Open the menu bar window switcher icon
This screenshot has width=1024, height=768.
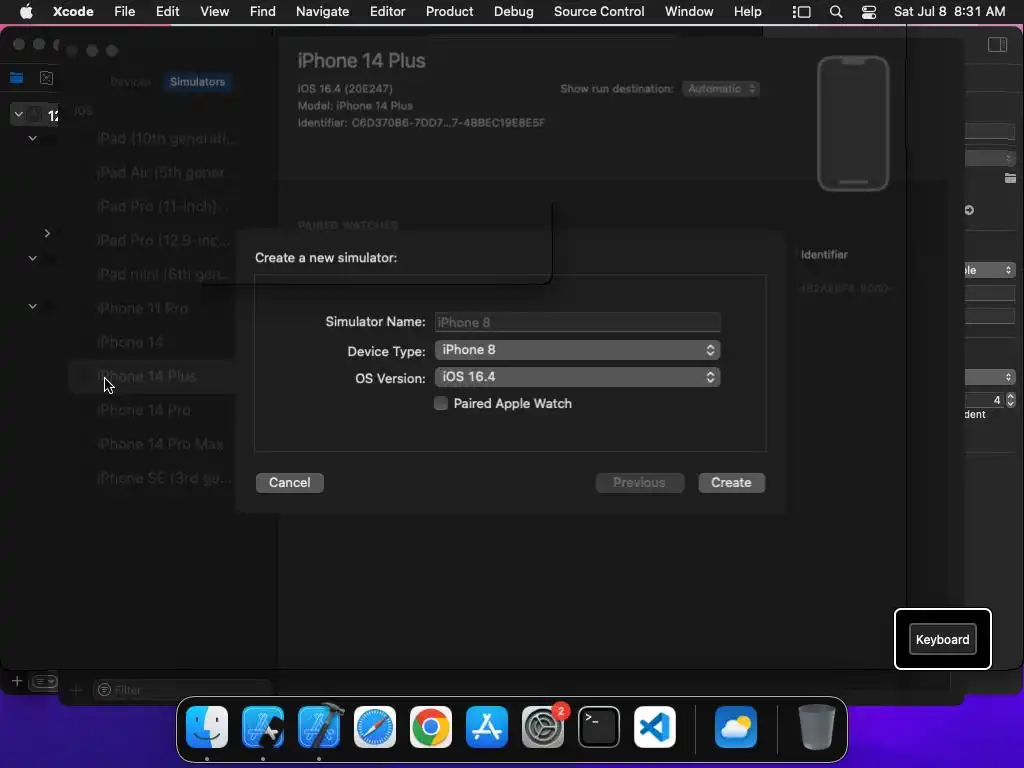pos(802,12)
